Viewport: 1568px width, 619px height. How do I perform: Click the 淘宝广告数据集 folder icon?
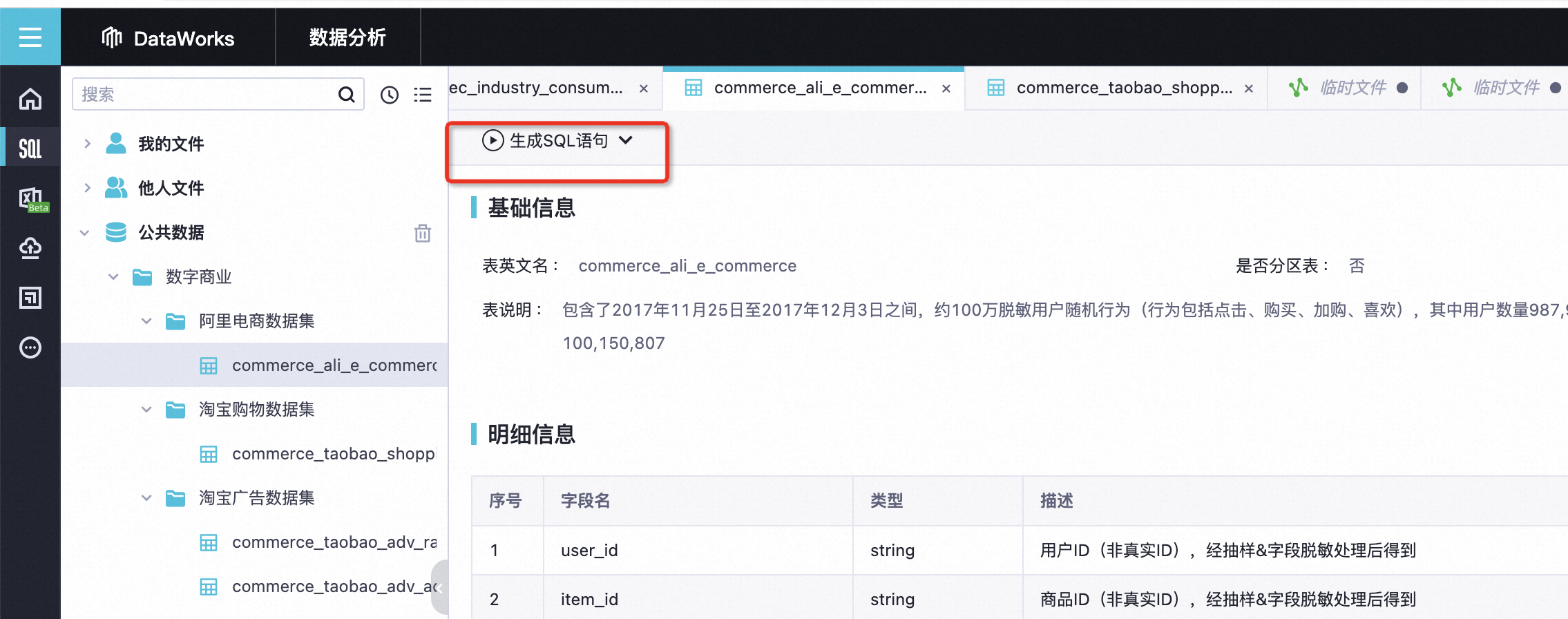[x=175, y=498]
